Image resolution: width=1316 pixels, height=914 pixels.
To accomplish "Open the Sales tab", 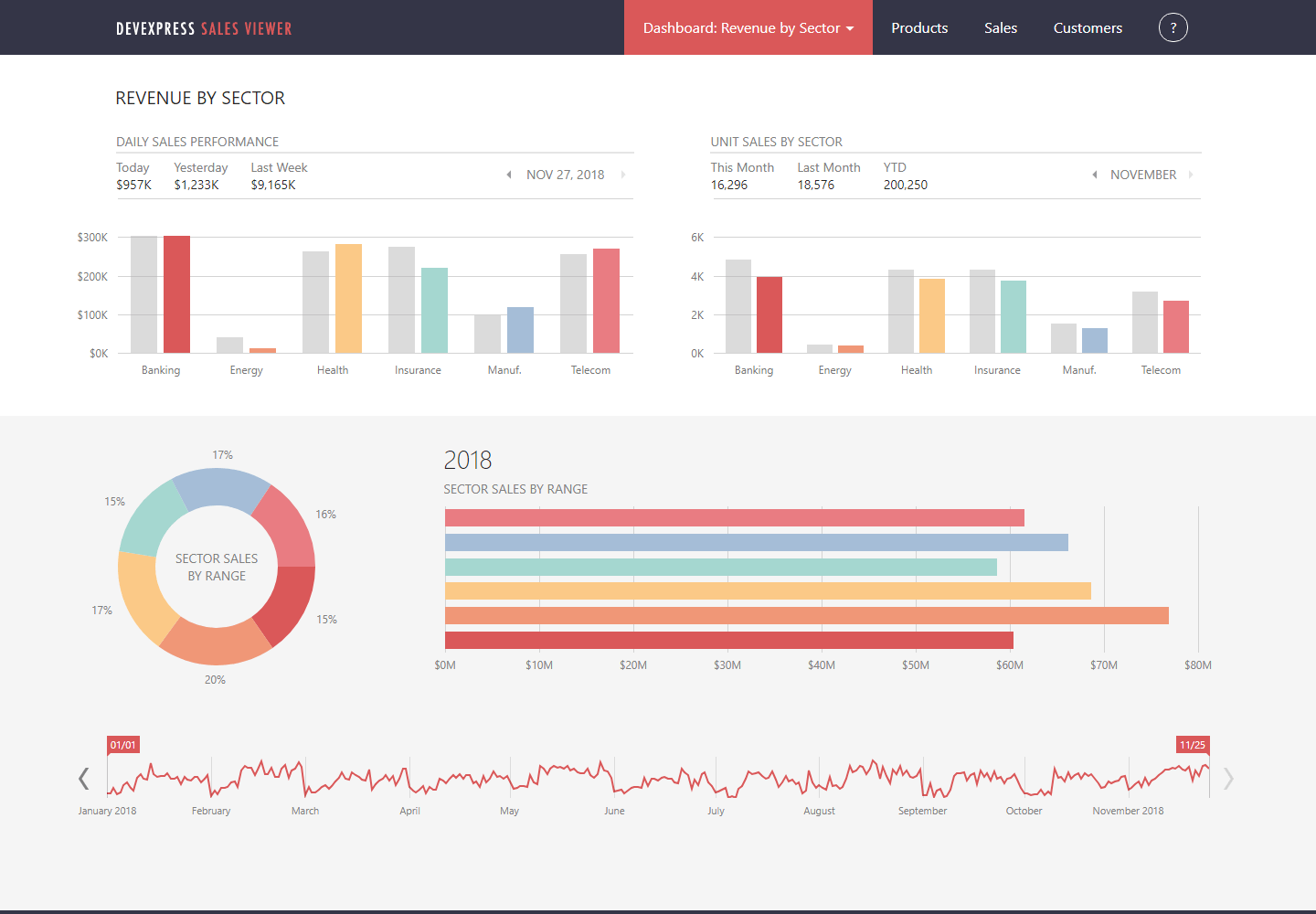I will pyautogui.click(x=1001, y=27).
